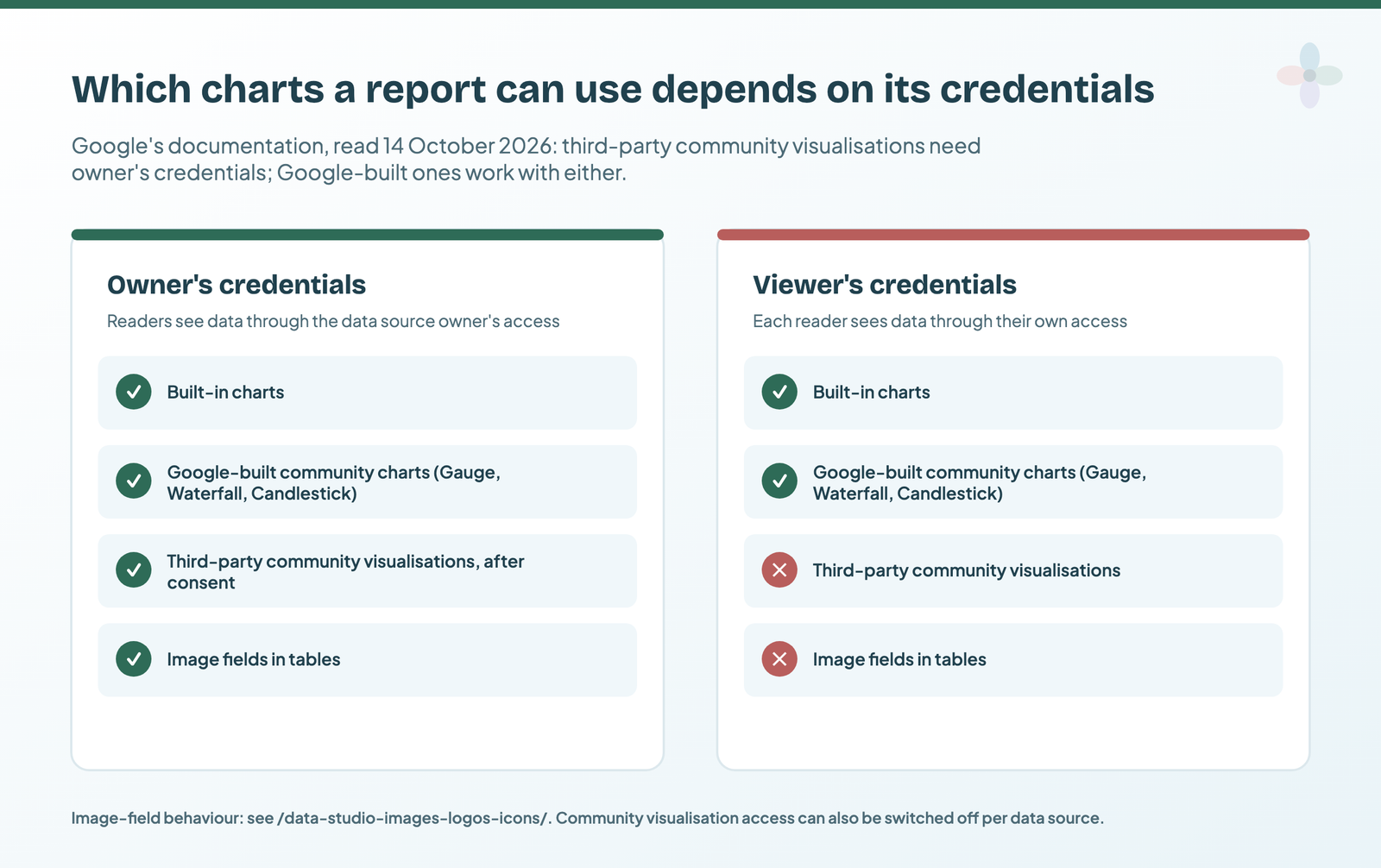Click the "/data-studio-images-logos-icons/" path in the footnote
Image resolution: width=1381 pixels, height=868 pixels.
click(413, 818)
